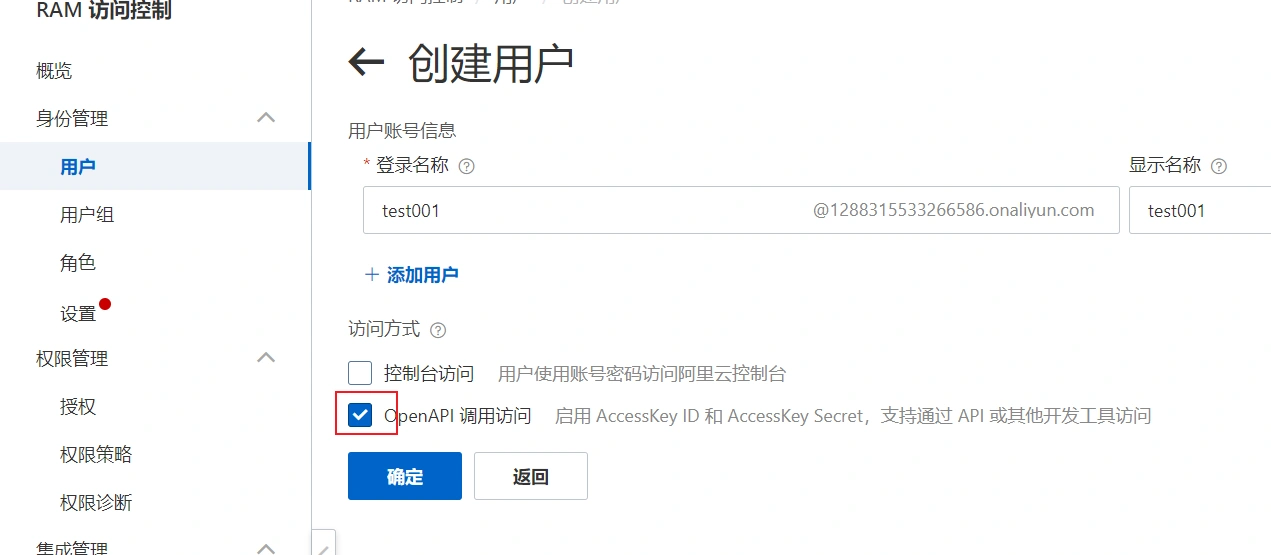Viewport: 1271px width, 555px height.
Task: Open 设置 with the red dot
Action: click(x=78, y=313)
